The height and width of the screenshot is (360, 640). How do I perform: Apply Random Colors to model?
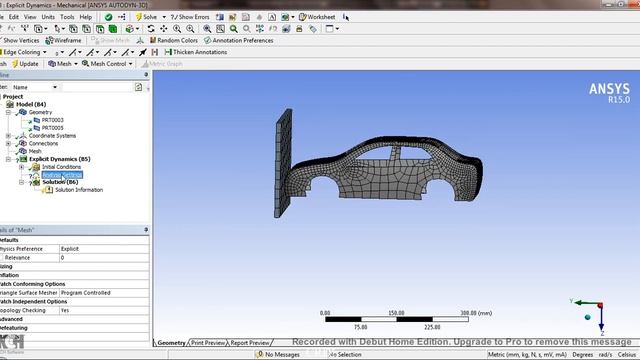click(173, 40)
